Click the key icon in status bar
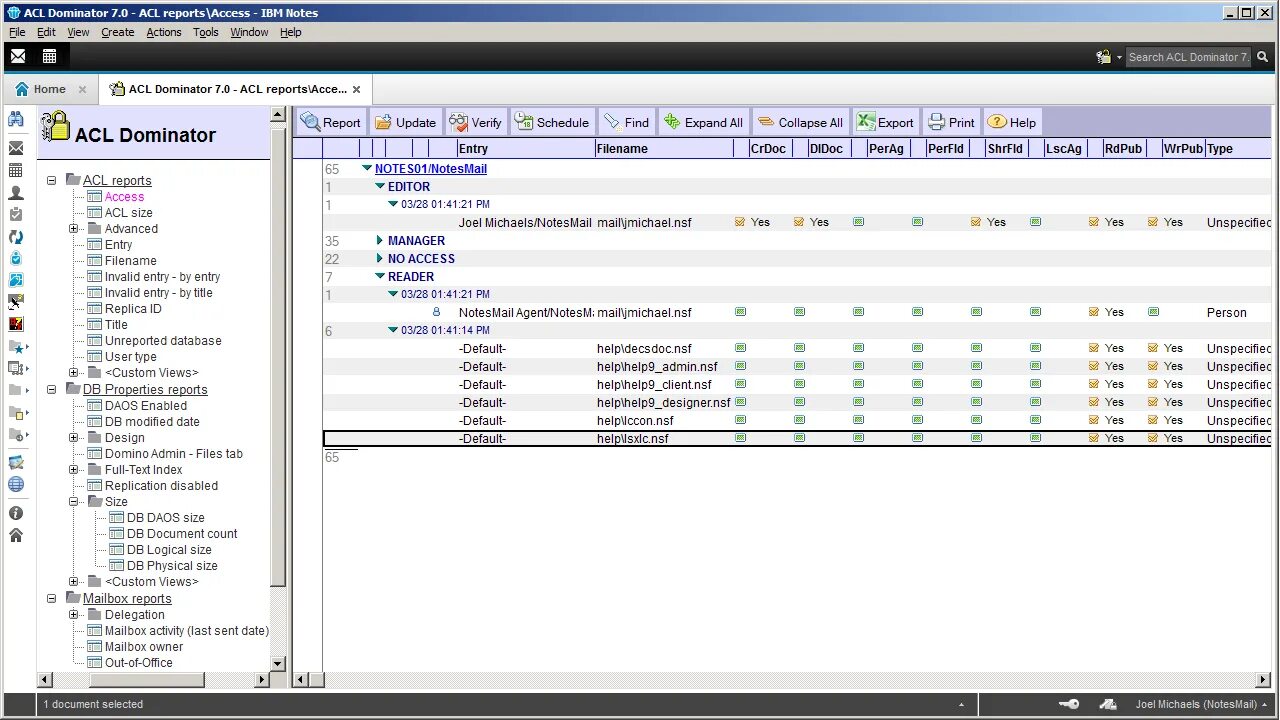1280x720 pixels. pos(1069,704)
